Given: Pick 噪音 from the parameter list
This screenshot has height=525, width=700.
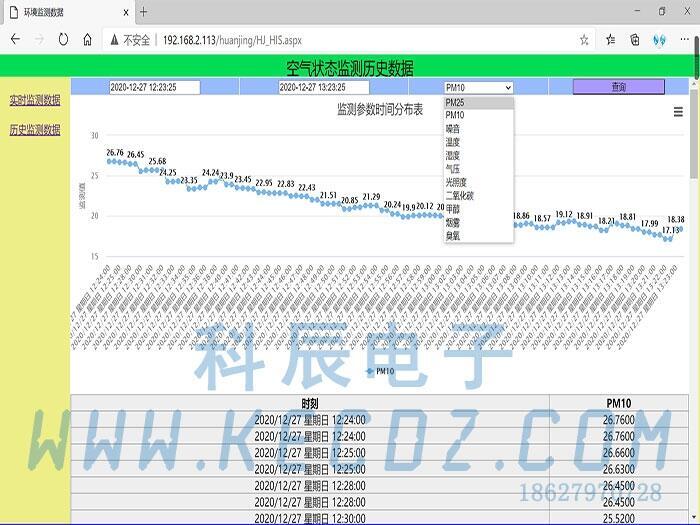Looking at the screenshot, I should click(453, 129).
